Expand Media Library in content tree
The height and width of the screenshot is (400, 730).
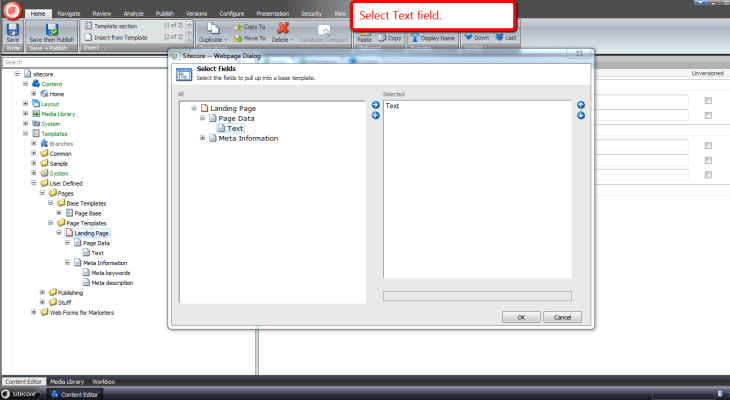[26, 113]
